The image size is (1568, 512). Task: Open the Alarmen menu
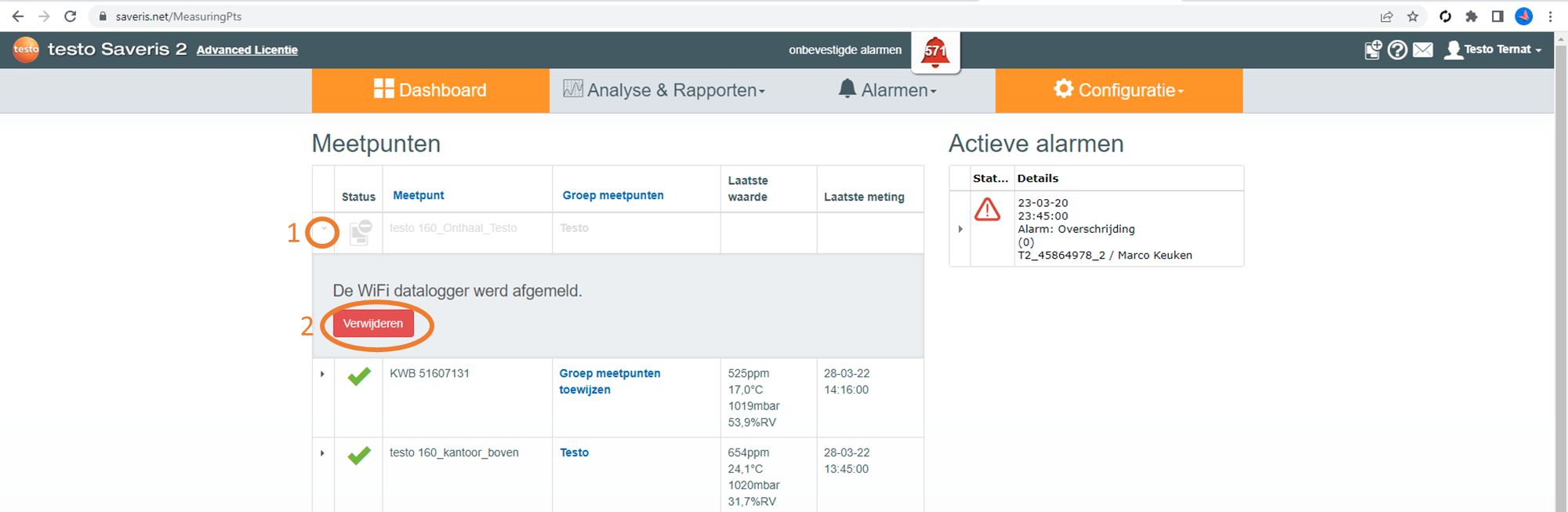pyautogui.click(x=887, y=90)
